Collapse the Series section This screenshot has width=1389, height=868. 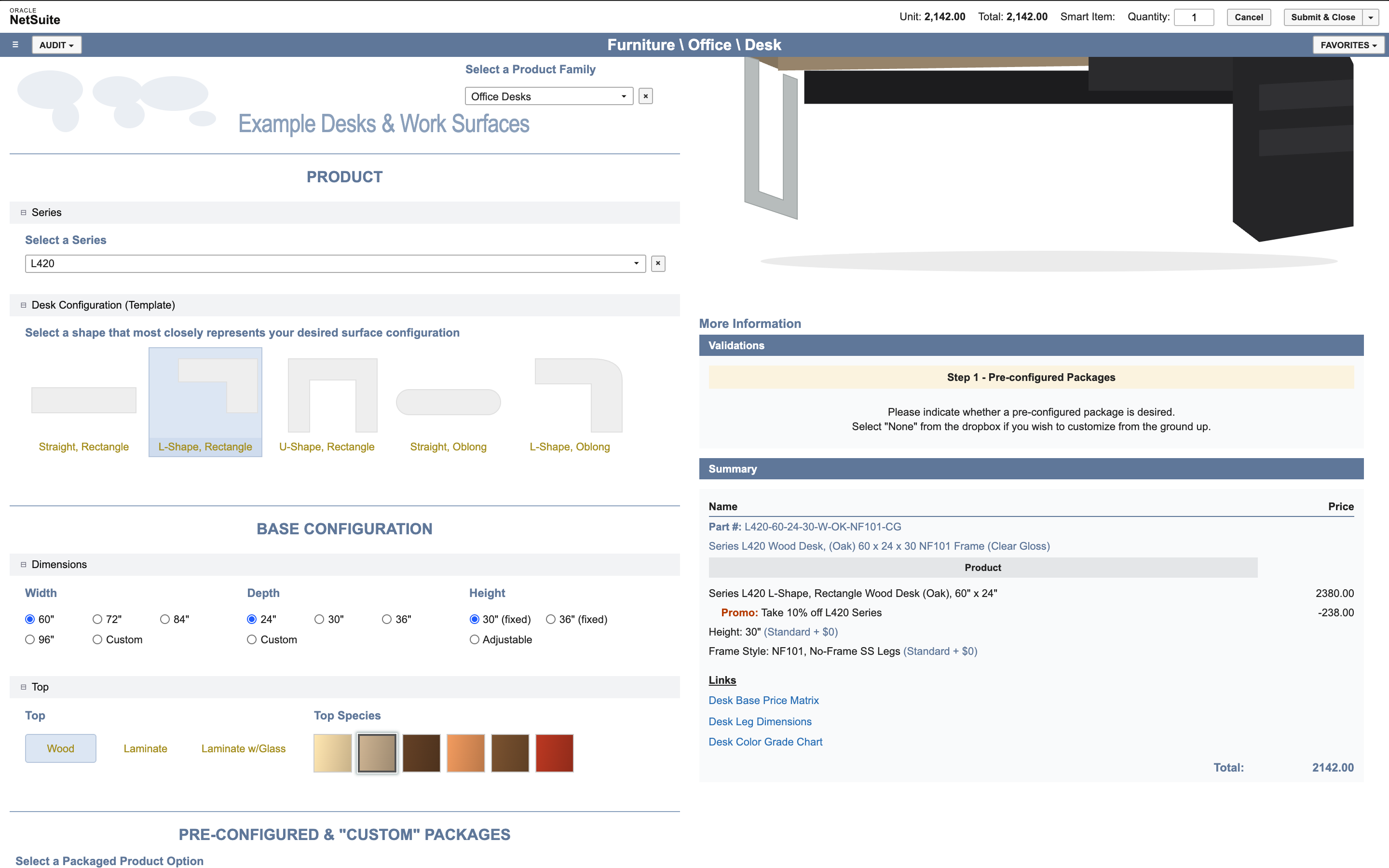click(x=24, y=212)
